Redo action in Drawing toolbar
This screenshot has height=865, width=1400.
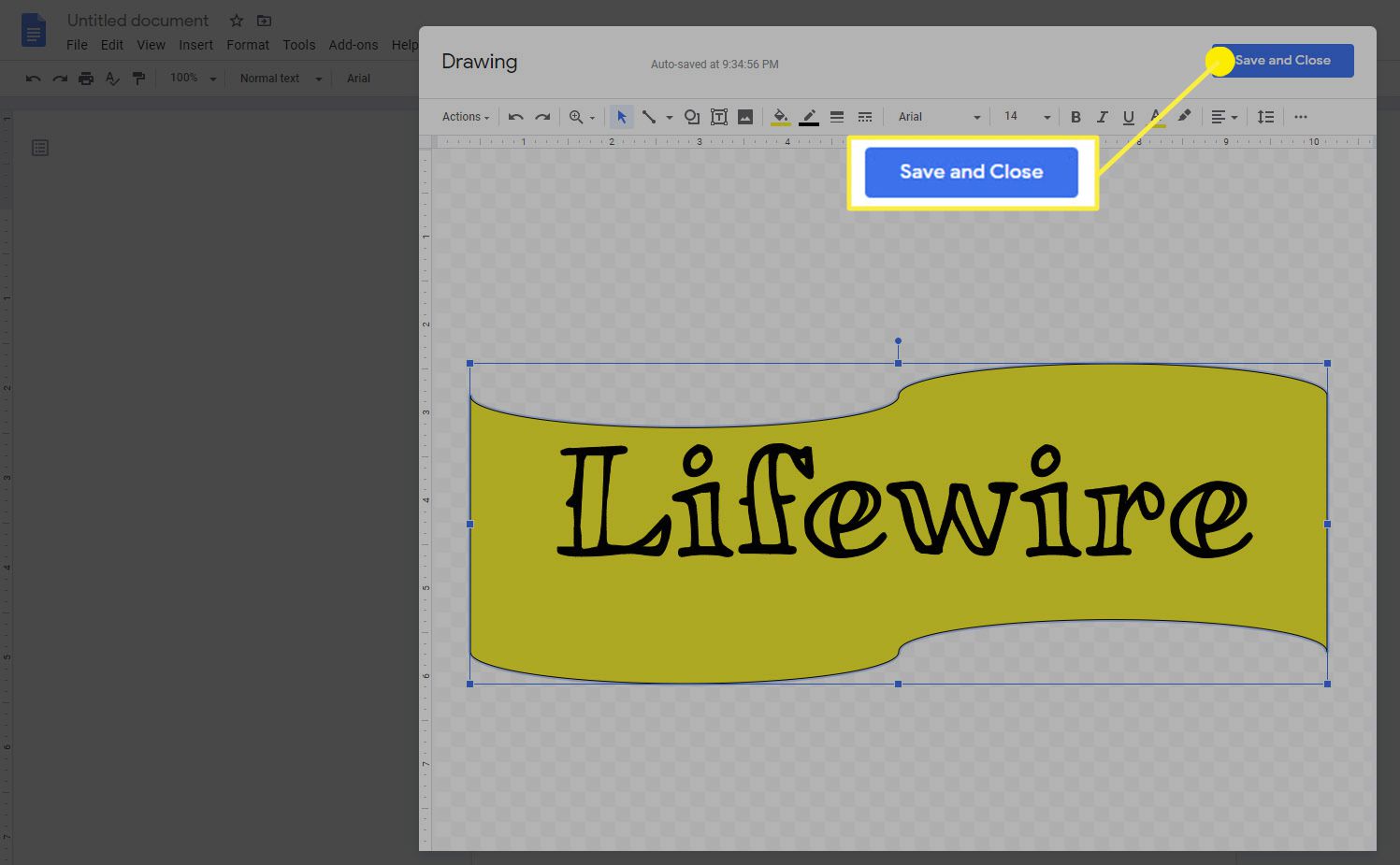pos(542,117)
